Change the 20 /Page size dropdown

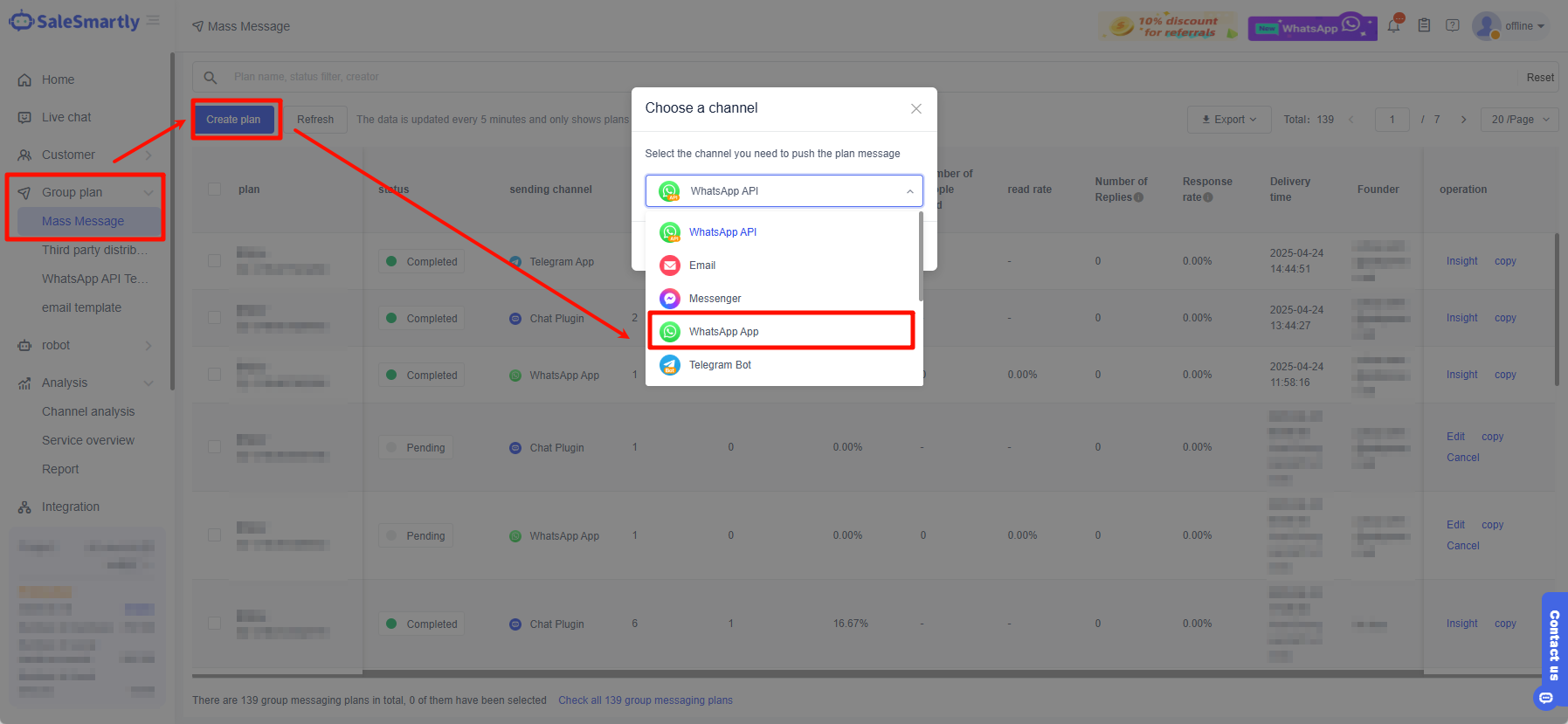coord(1519,120)
